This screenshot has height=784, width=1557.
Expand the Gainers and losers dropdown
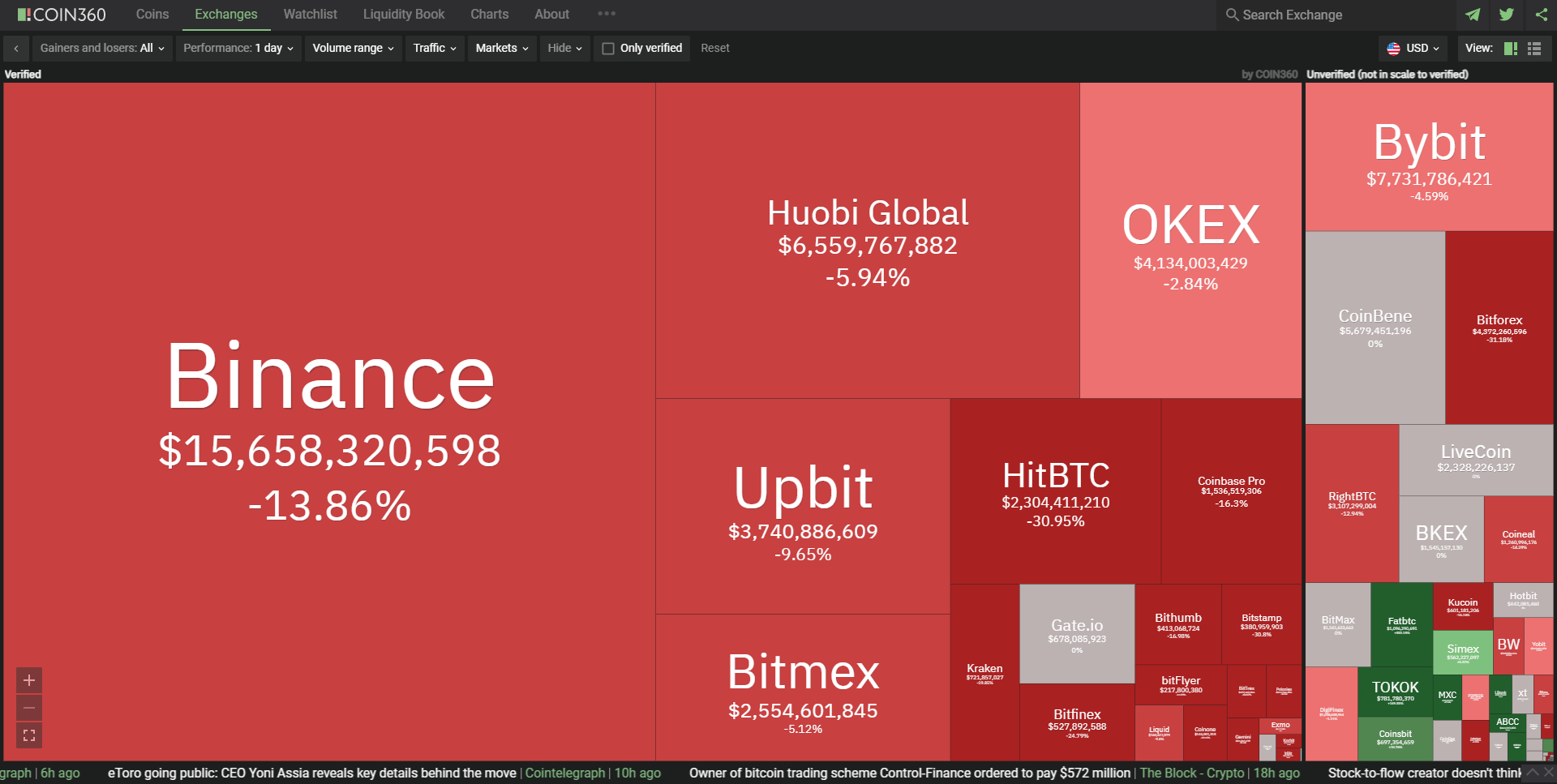coord(102,49)
